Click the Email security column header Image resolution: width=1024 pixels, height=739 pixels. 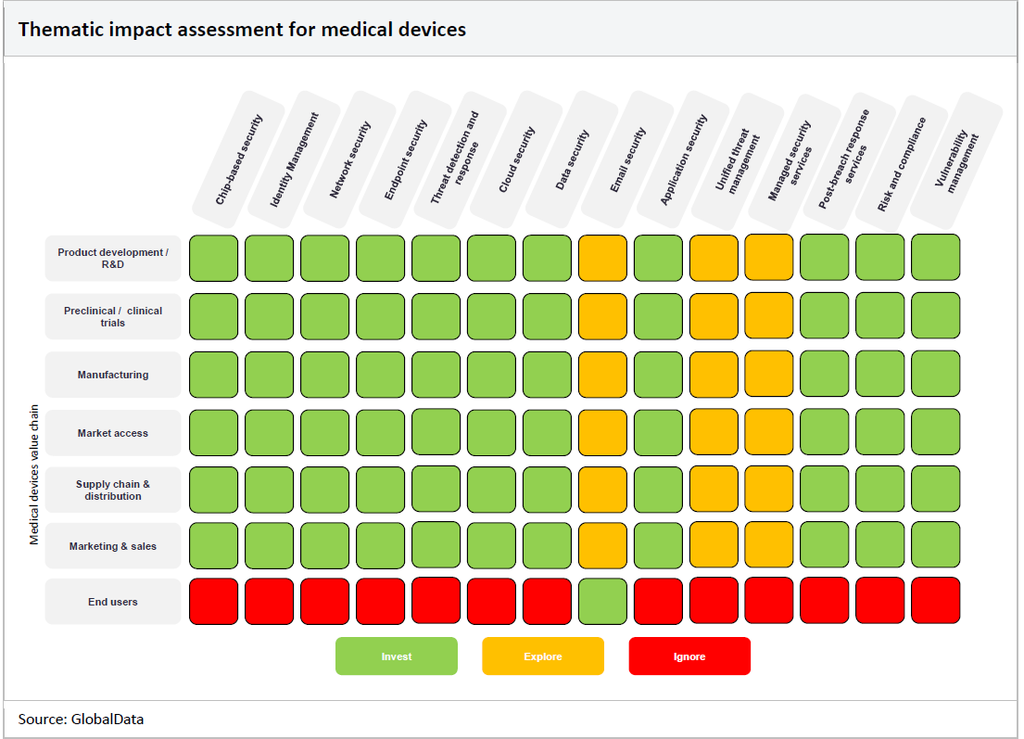click(x=627, y=160)
